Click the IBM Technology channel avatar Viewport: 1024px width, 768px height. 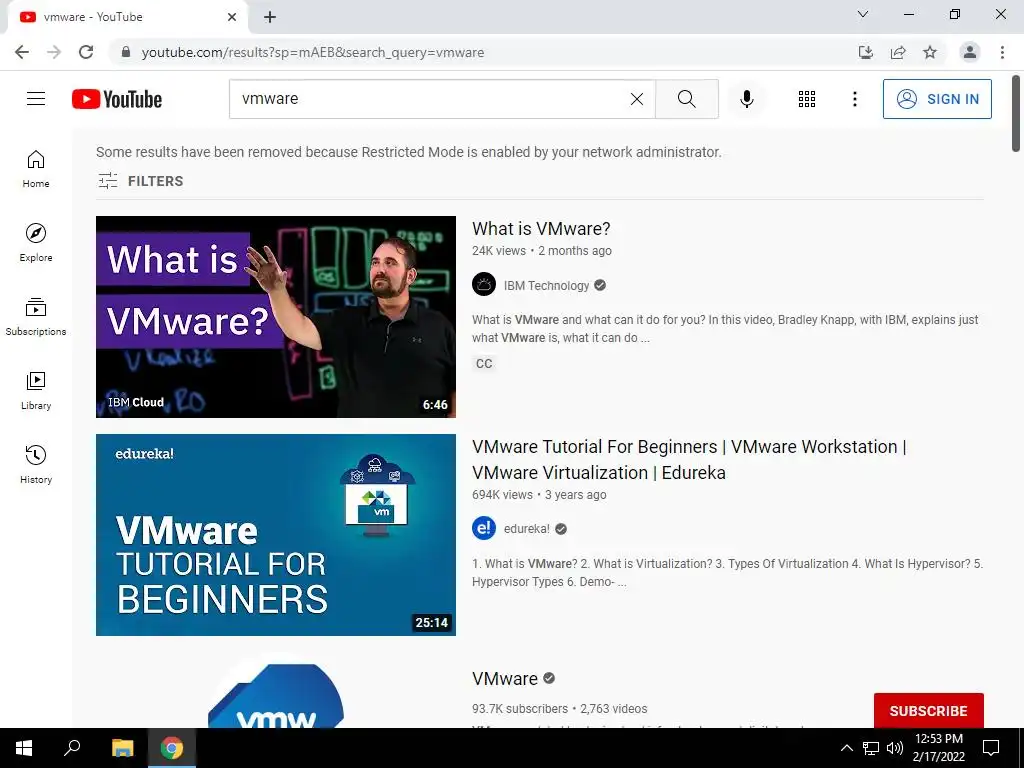(x=484, y=285)
